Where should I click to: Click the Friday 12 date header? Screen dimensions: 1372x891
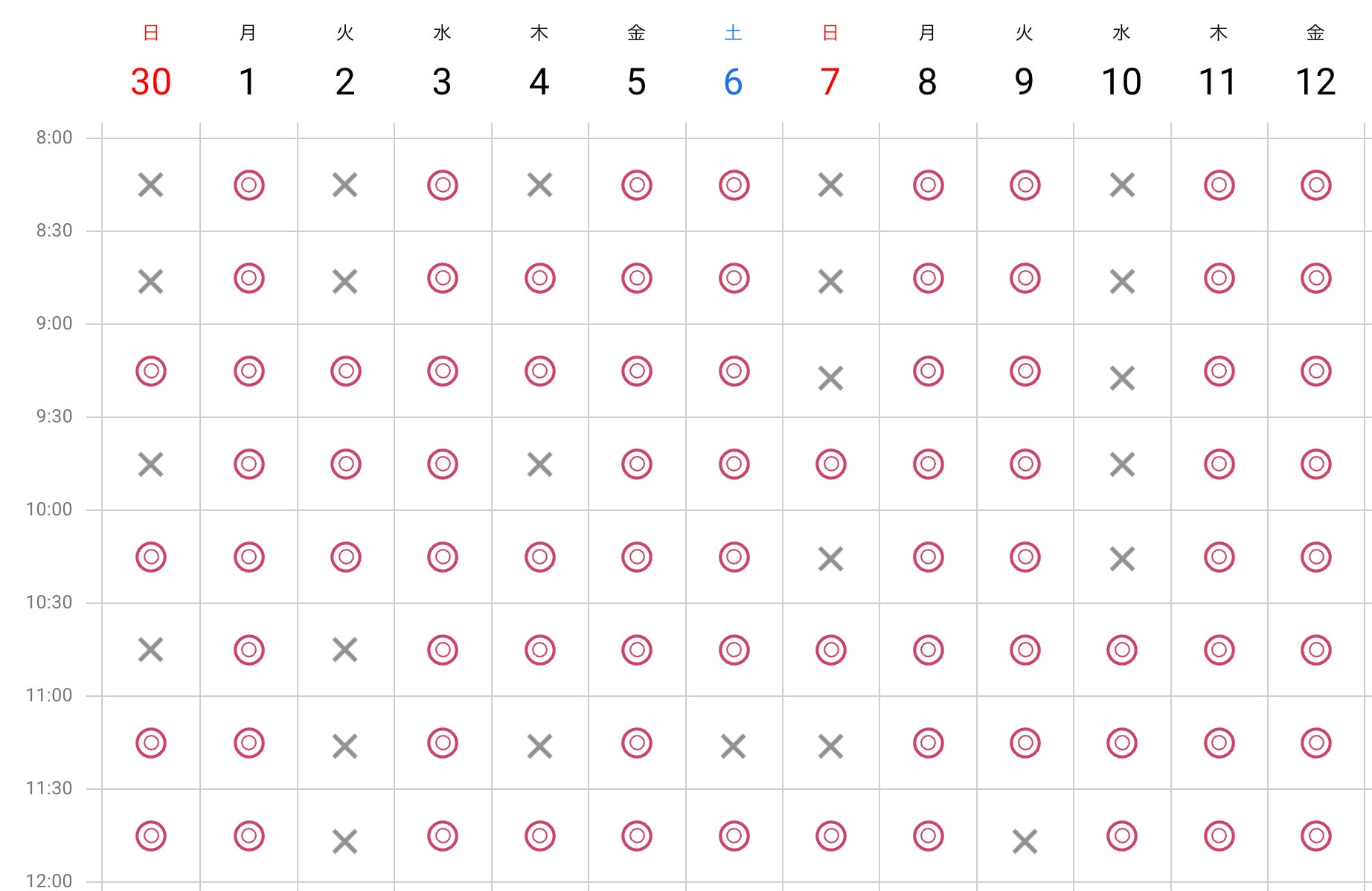(x=1315, y=81)
